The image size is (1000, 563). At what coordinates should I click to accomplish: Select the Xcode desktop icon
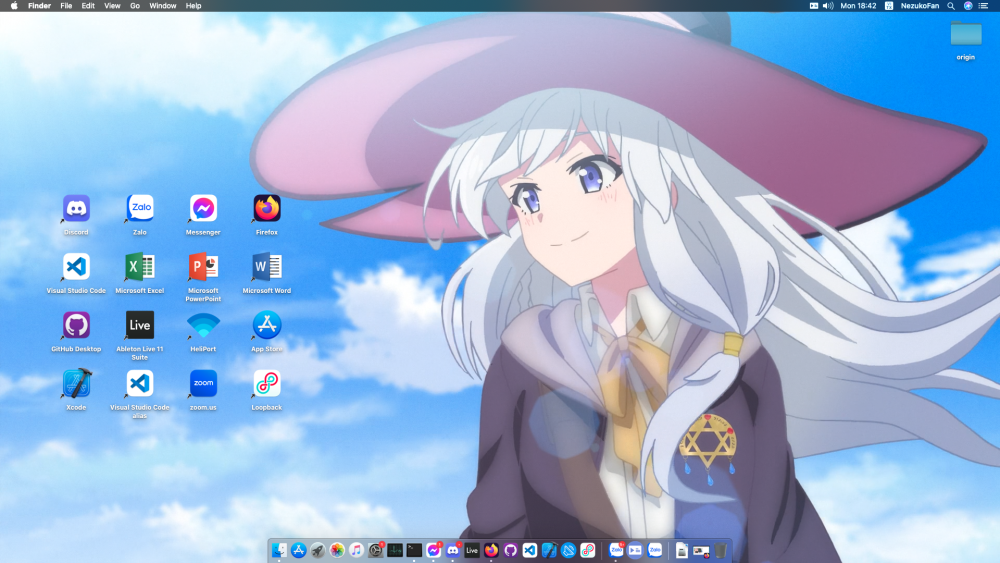pyautogui.click(x=76, y=383)
